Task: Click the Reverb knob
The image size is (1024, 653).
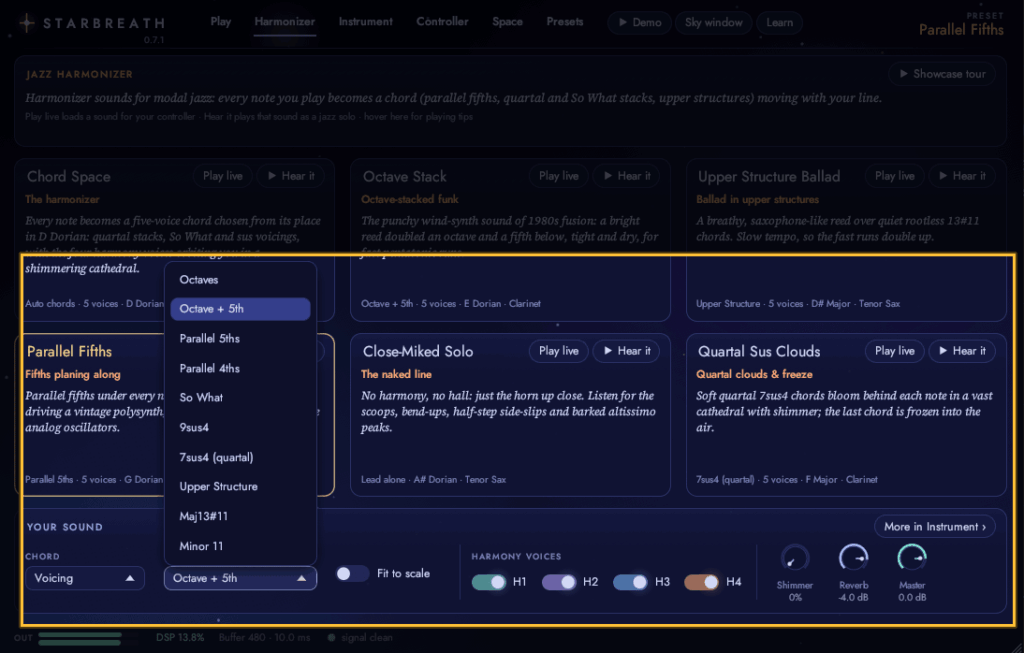Action: 854,559
